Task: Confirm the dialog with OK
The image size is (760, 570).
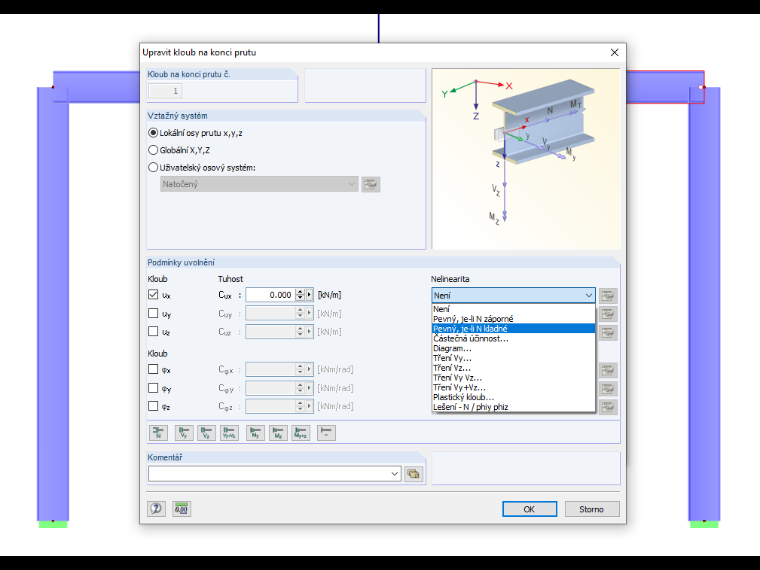Action: coord(529,509)
